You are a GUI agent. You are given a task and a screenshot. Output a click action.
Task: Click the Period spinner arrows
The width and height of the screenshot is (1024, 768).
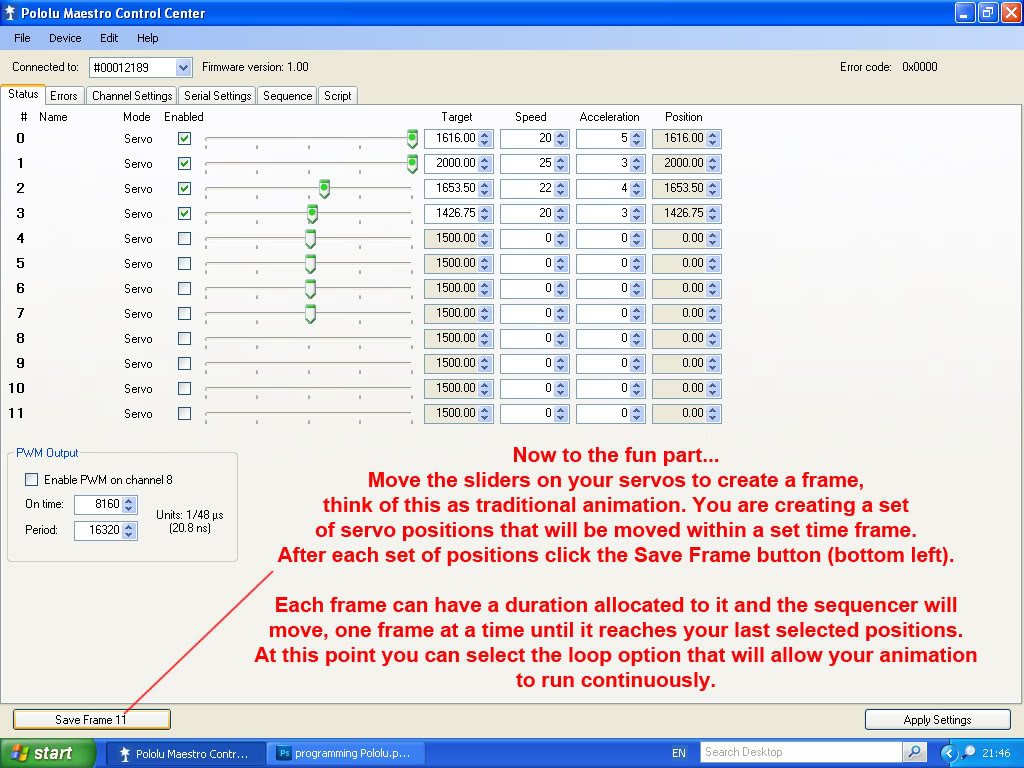(x=129, y=530)
